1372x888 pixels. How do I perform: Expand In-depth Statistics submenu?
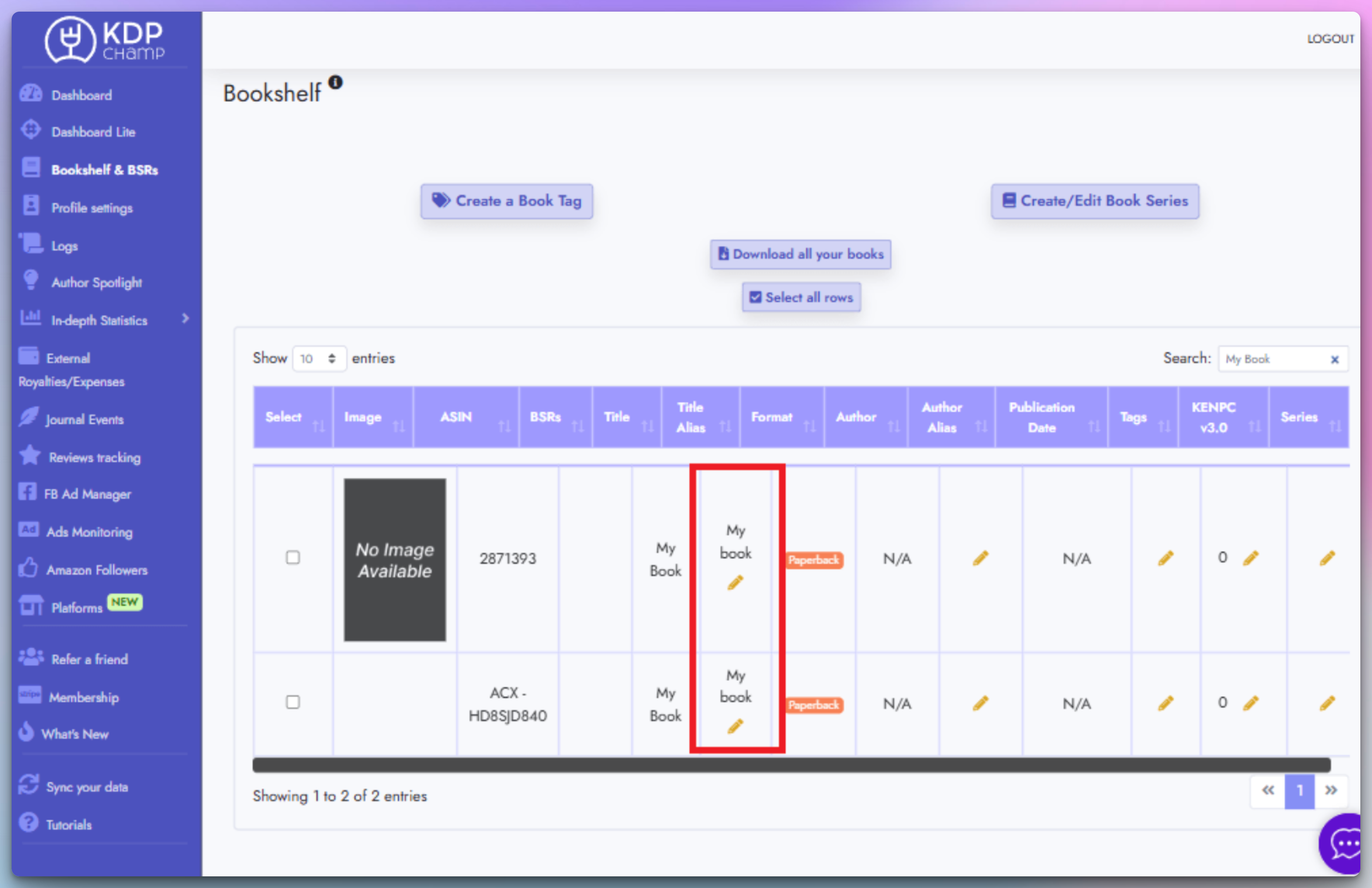[185, 319]
